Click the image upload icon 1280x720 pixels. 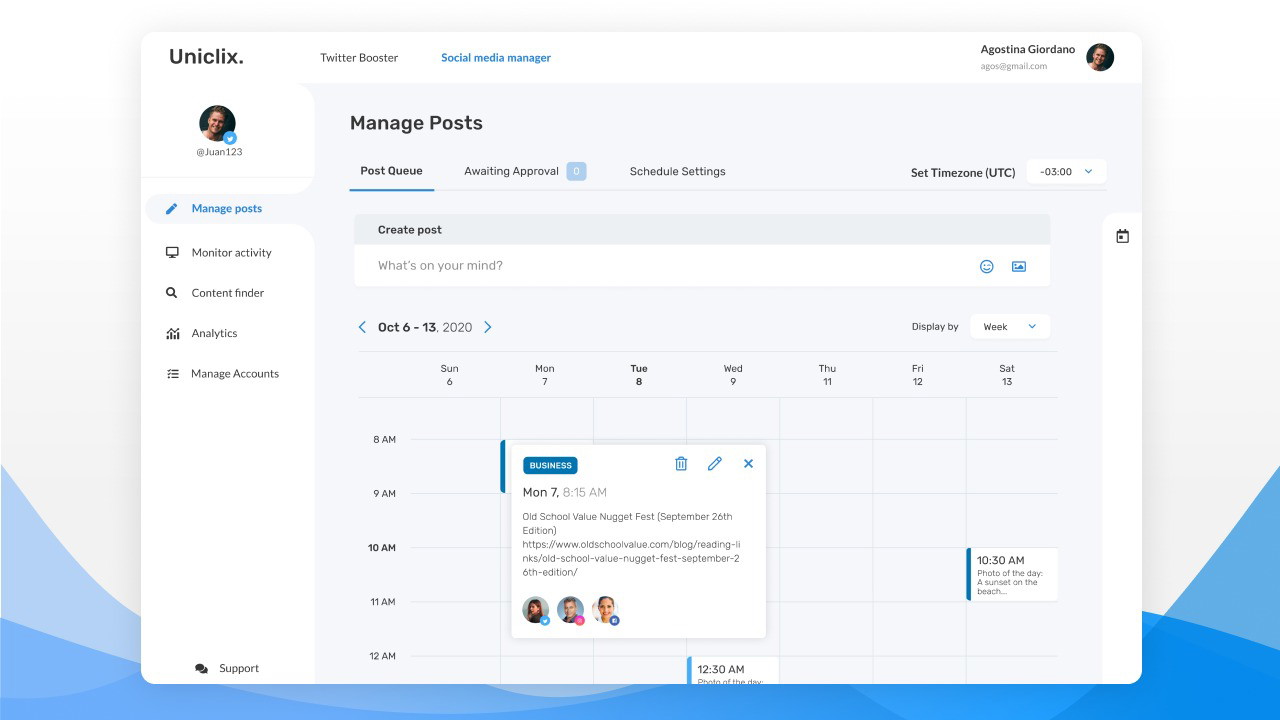click(1018, 266)
